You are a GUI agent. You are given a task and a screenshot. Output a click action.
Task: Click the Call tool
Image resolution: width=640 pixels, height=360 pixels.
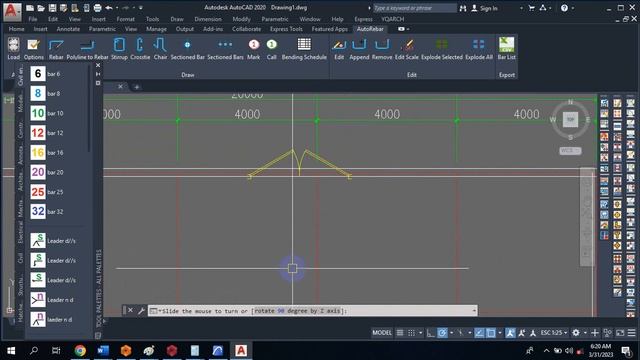pyautogui.click(x=271, y=49)
